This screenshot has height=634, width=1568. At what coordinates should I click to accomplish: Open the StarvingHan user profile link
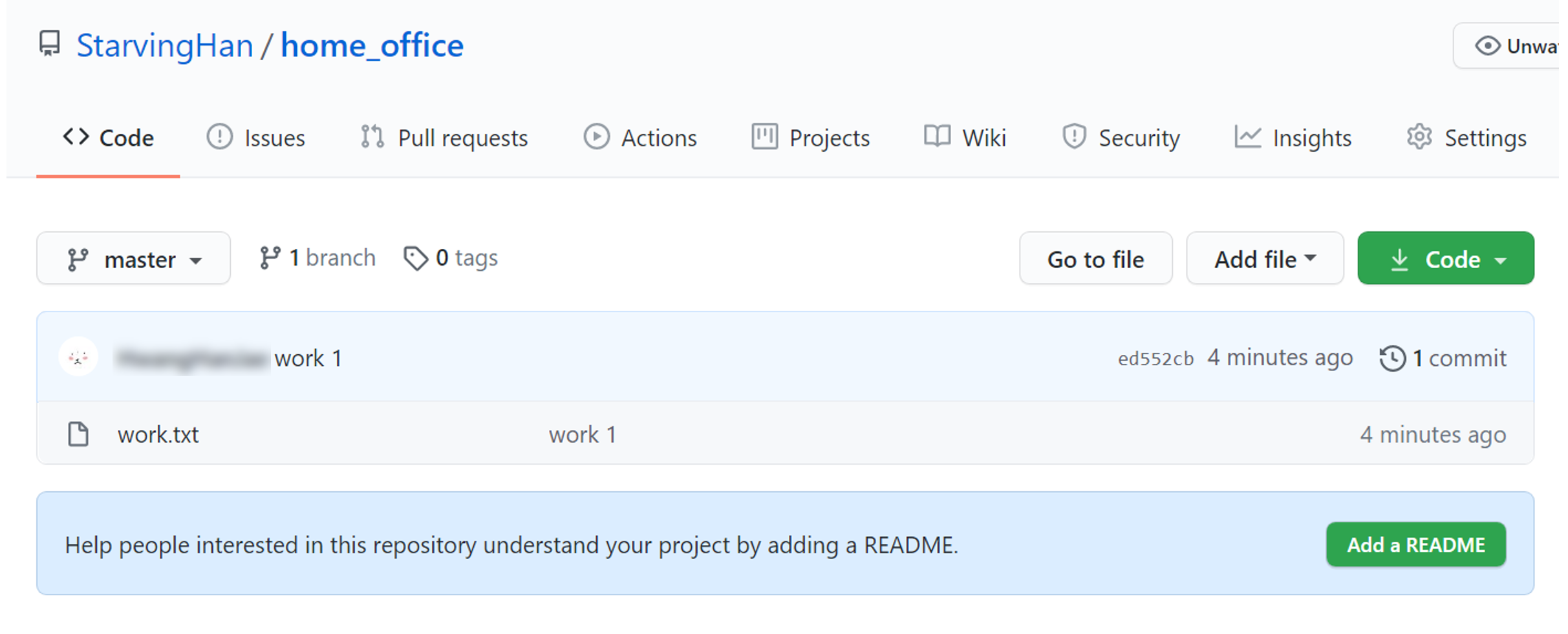point(165,46)
